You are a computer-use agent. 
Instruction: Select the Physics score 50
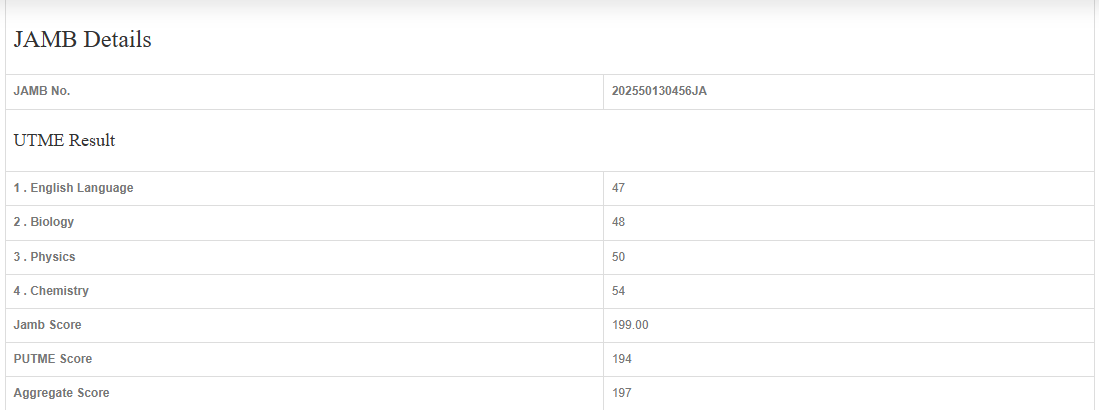tap(619, 257)
